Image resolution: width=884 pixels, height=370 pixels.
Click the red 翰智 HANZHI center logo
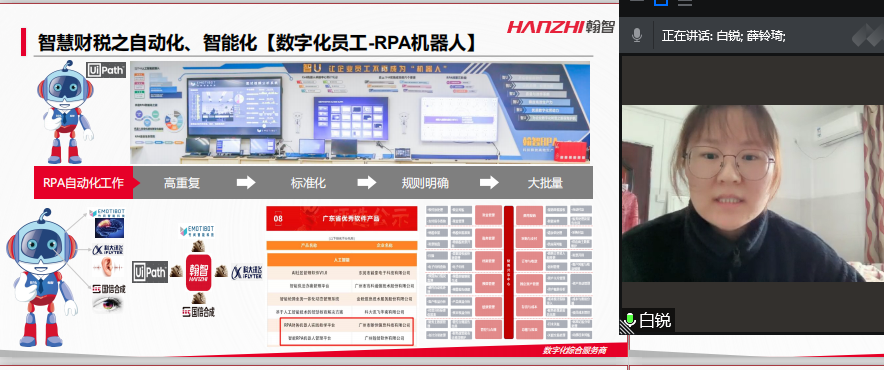(x=198, y=272)
